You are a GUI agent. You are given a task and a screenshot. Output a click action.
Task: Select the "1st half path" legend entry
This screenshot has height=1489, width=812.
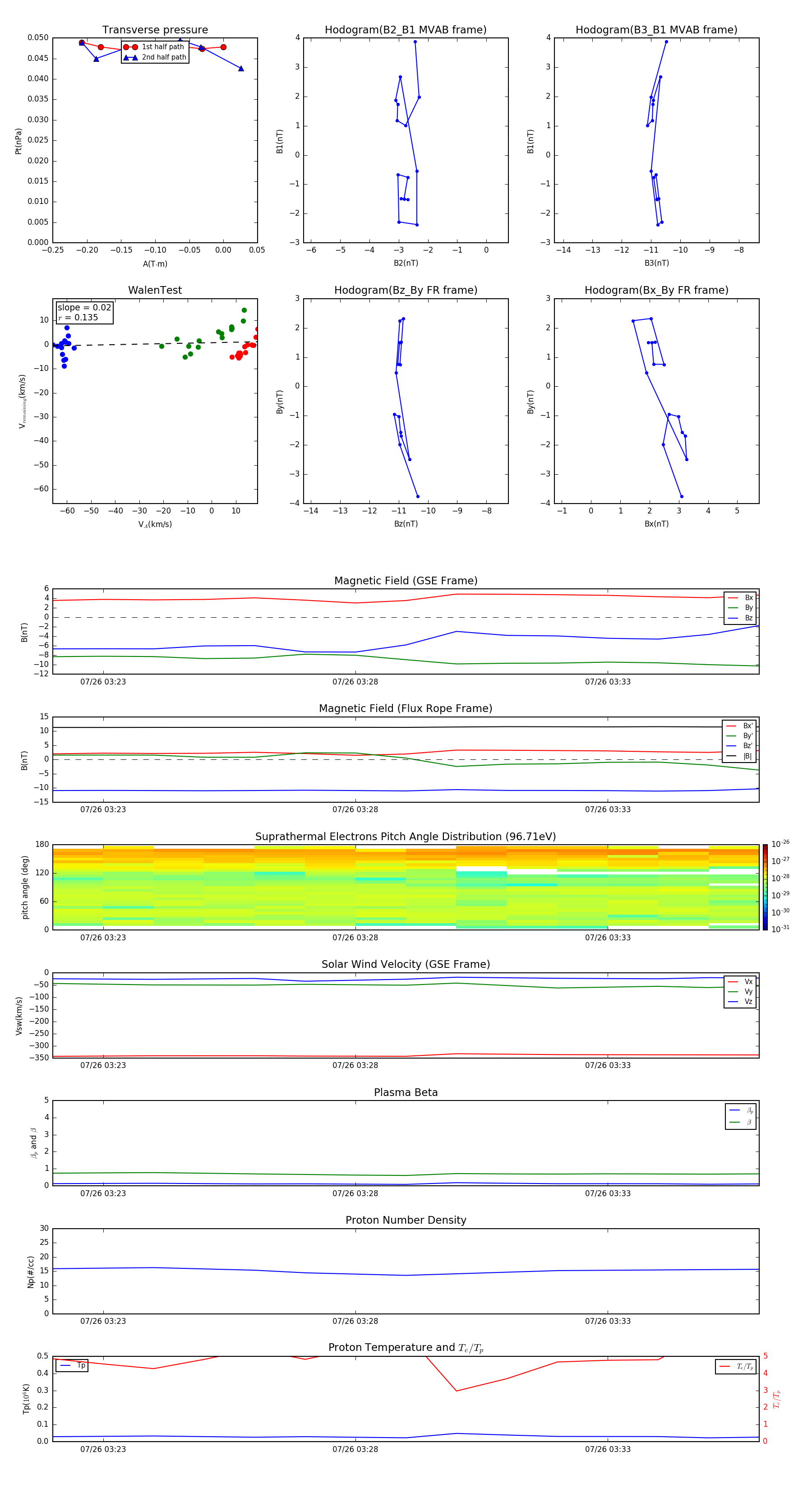click(154, 47)
